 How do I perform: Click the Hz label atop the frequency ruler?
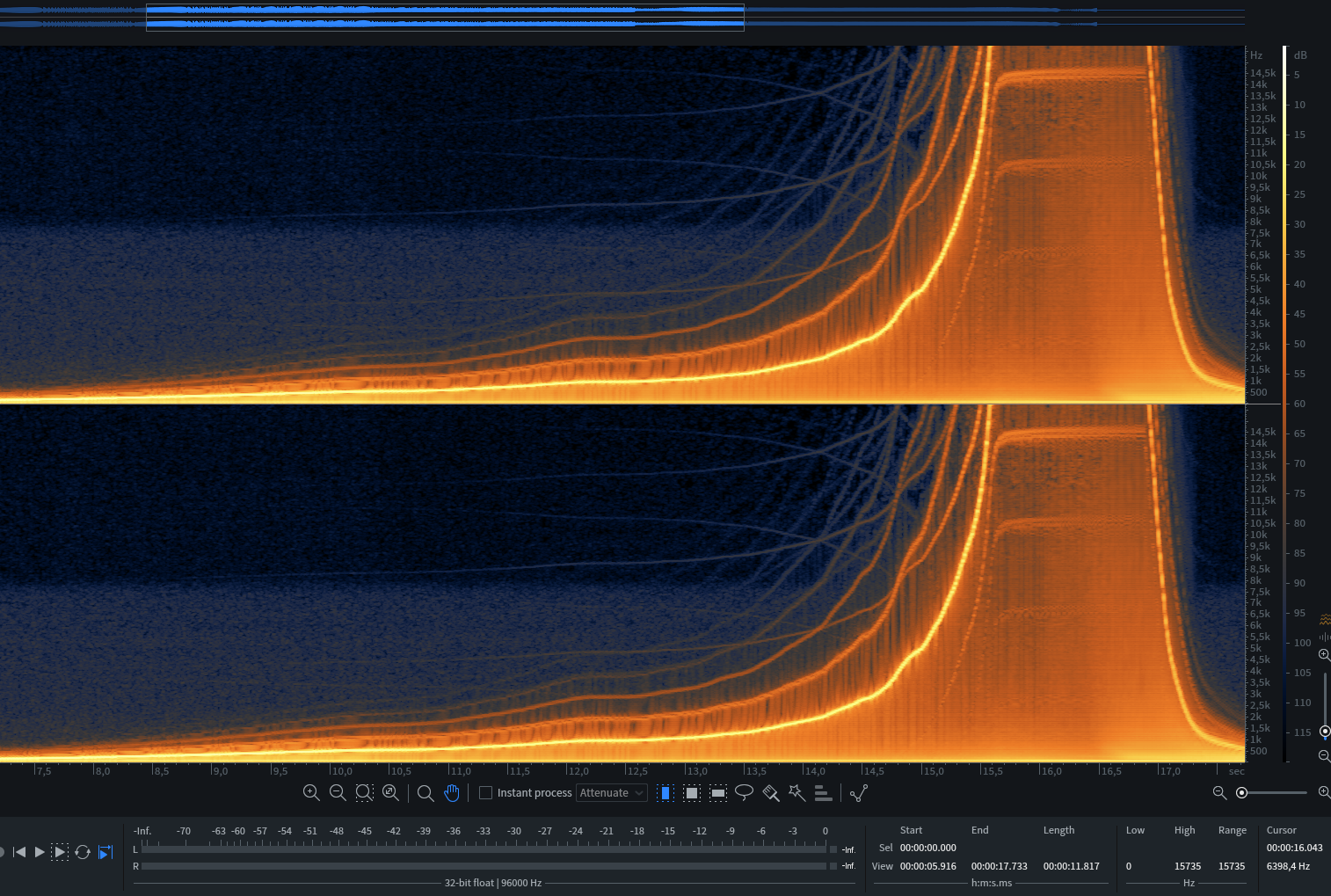pyautogui.click(x=1256, y=55)
